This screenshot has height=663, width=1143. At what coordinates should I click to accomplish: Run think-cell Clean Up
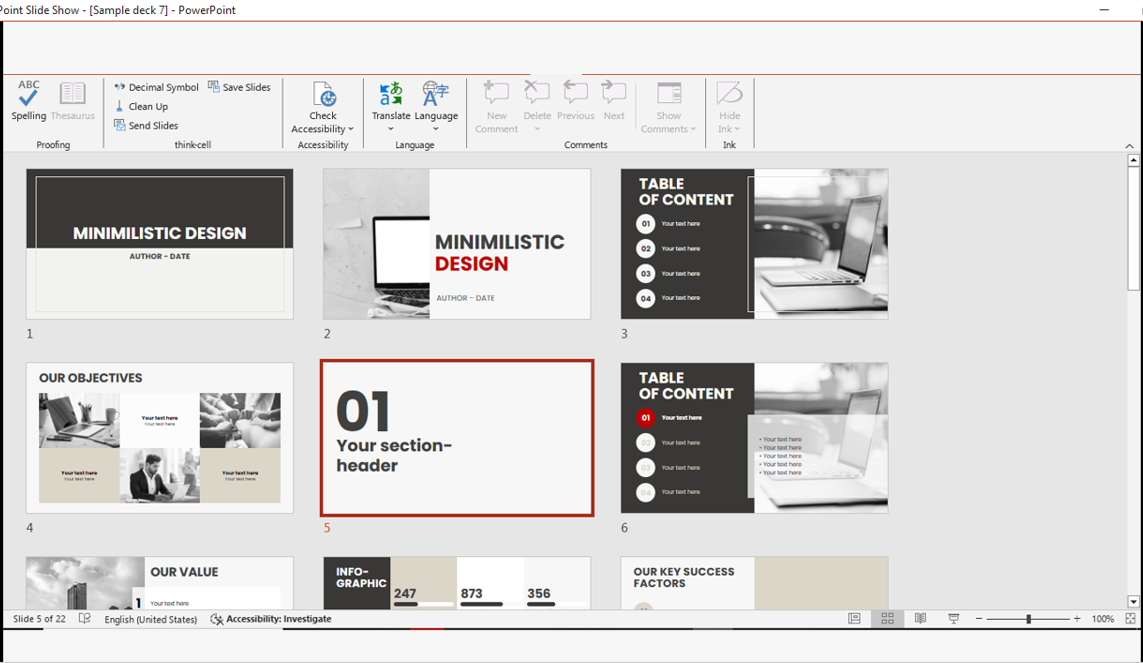pyautogui.click(x=141, y=106)
